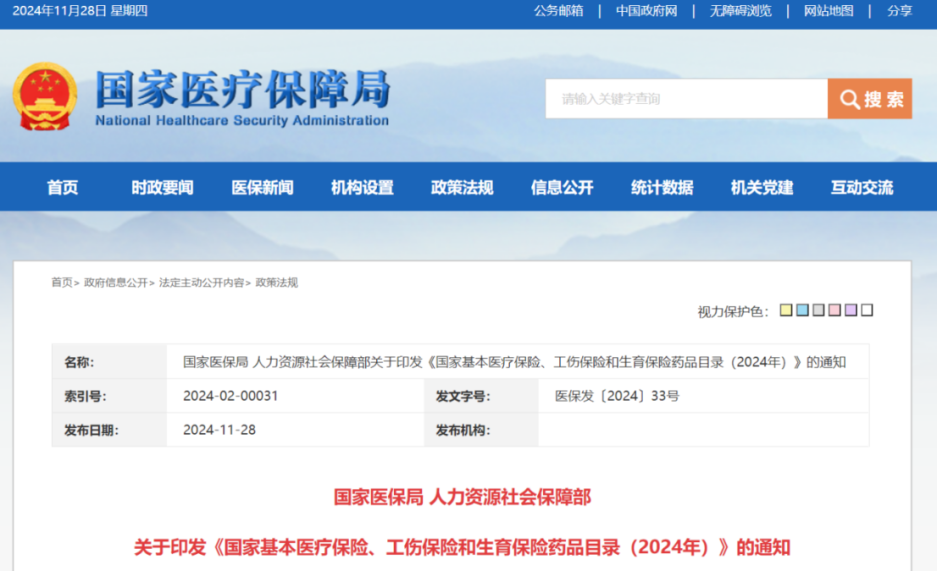The height and width of the screenshot is (571, 937).
Task: Select the yellow eye-protection color
Action: (x=786, y=310)
